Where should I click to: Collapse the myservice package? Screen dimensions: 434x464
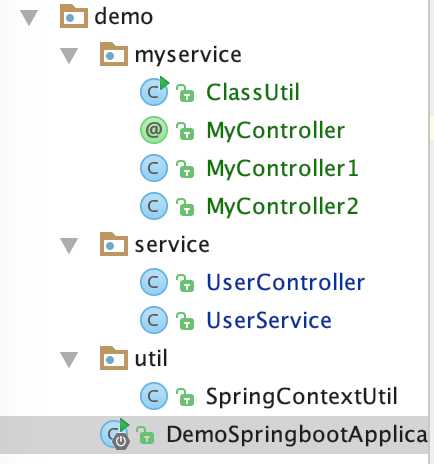point(69,55)
